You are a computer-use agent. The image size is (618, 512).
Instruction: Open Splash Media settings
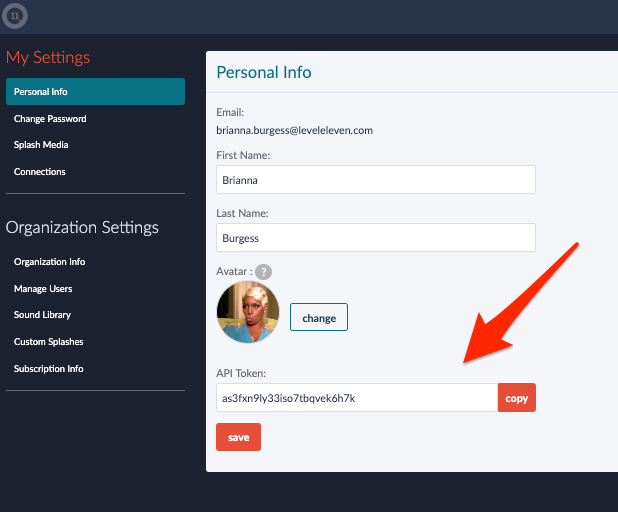(41, 145)
